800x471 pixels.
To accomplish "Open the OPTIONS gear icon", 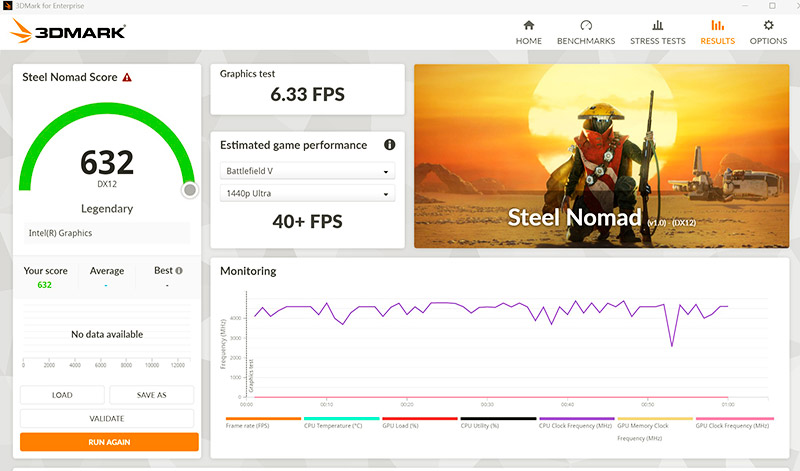I will pos(768,26).
